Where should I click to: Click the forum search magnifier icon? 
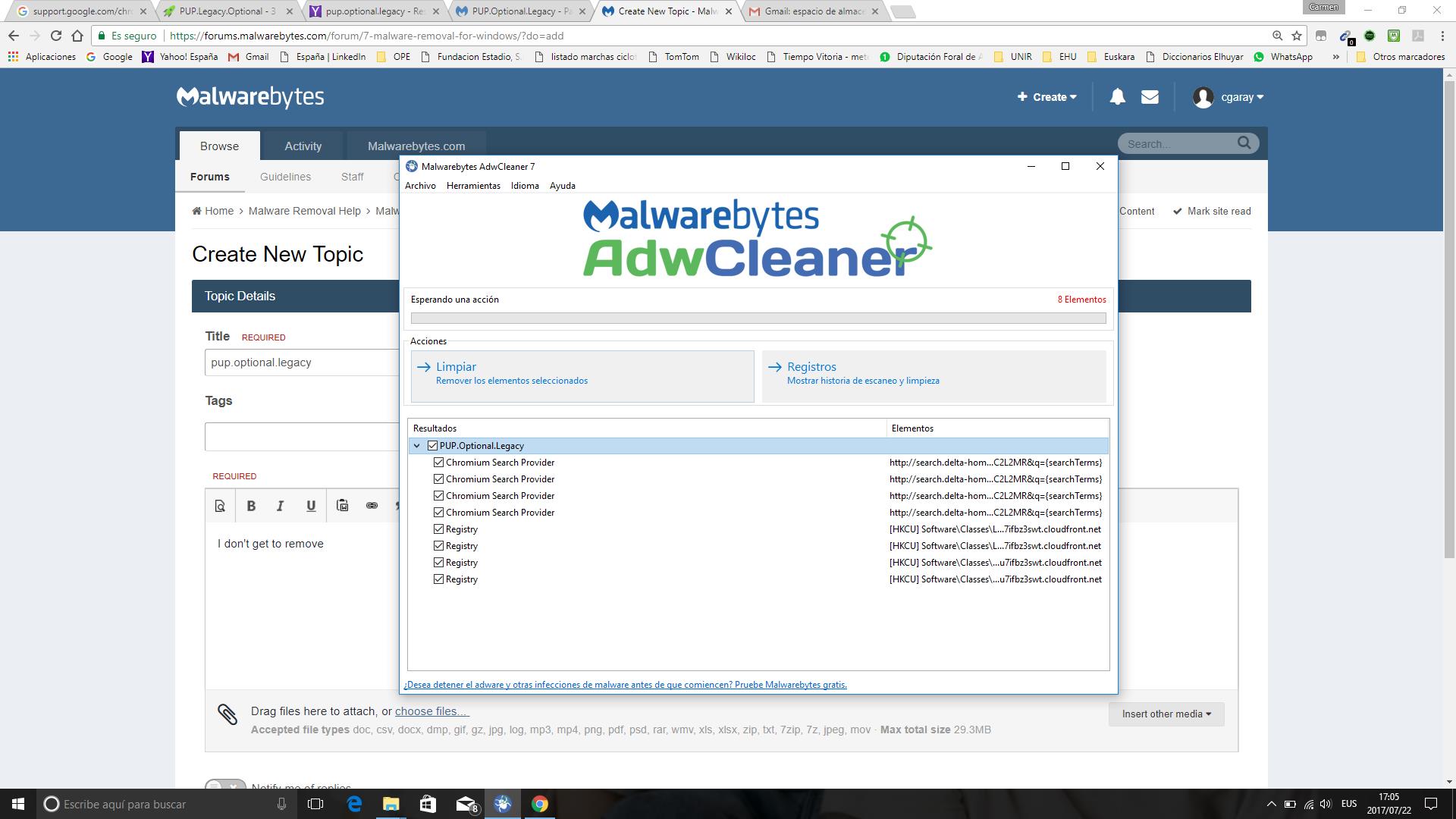coord(1244,143)
